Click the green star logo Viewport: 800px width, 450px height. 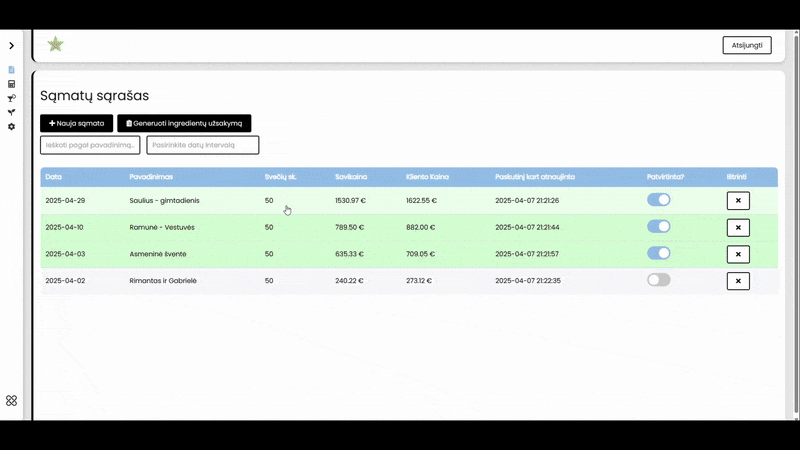coord(55,44)
